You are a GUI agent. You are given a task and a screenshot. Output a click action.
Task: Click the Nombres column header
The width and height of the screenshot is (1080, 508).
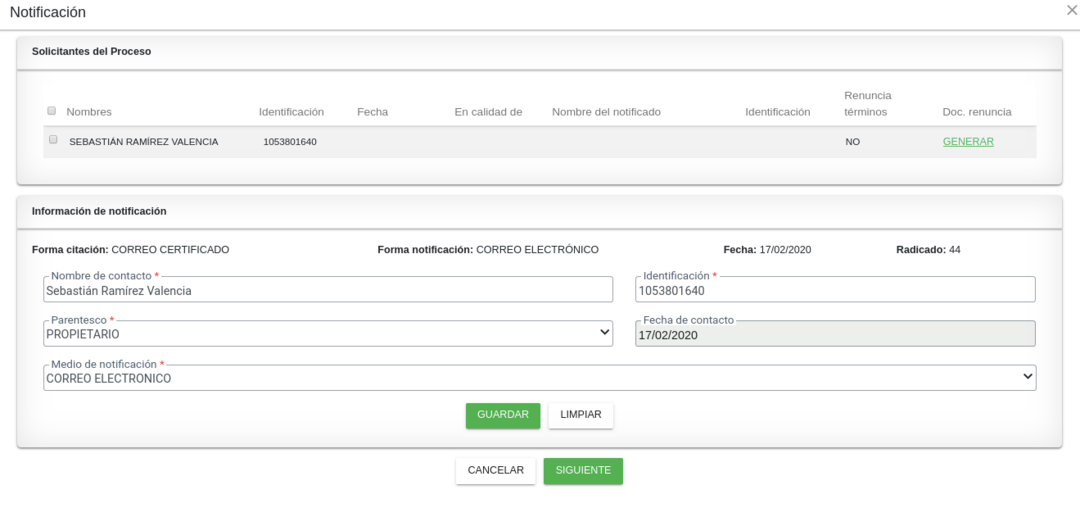pyautogui.click(x=89, y=112)
